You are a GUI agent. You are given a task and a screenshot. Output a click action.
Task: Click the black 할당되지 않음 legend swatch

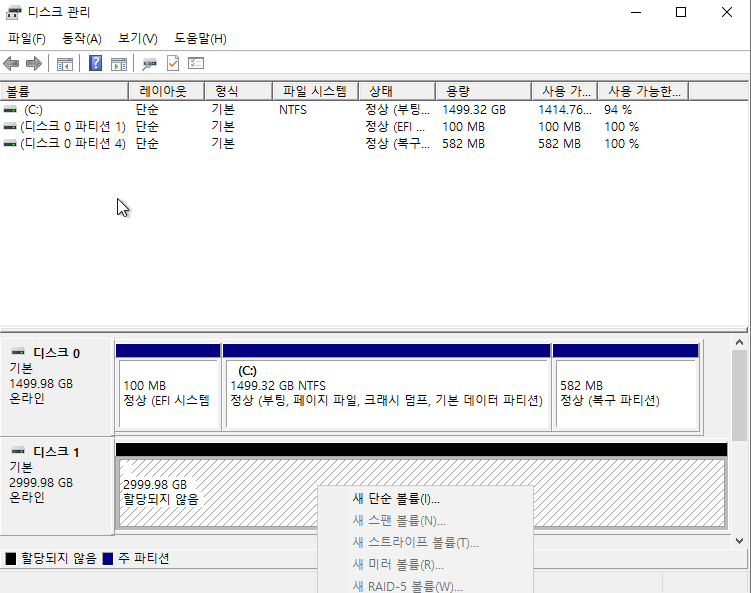click(11, 559)
